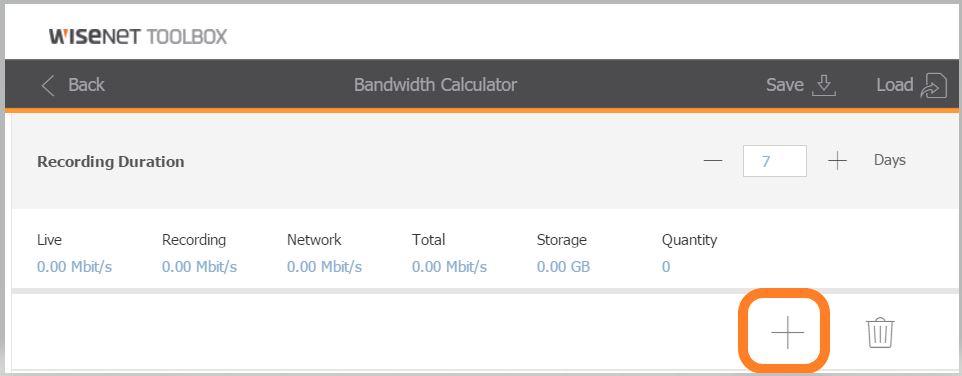This screenshot has width=962, height=376.
Task: Click the recording days input field
Action: click(x=774, y=161)
